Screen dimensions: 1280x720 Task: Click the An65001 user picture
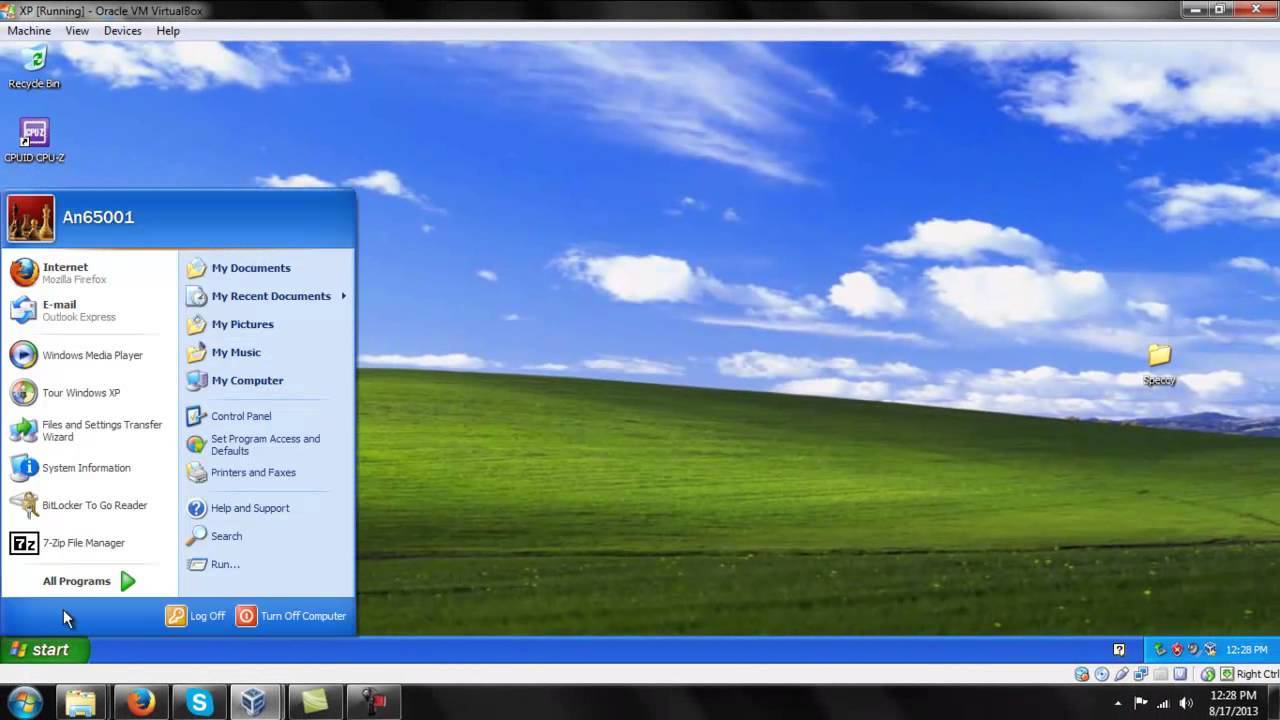click(31, 218)
